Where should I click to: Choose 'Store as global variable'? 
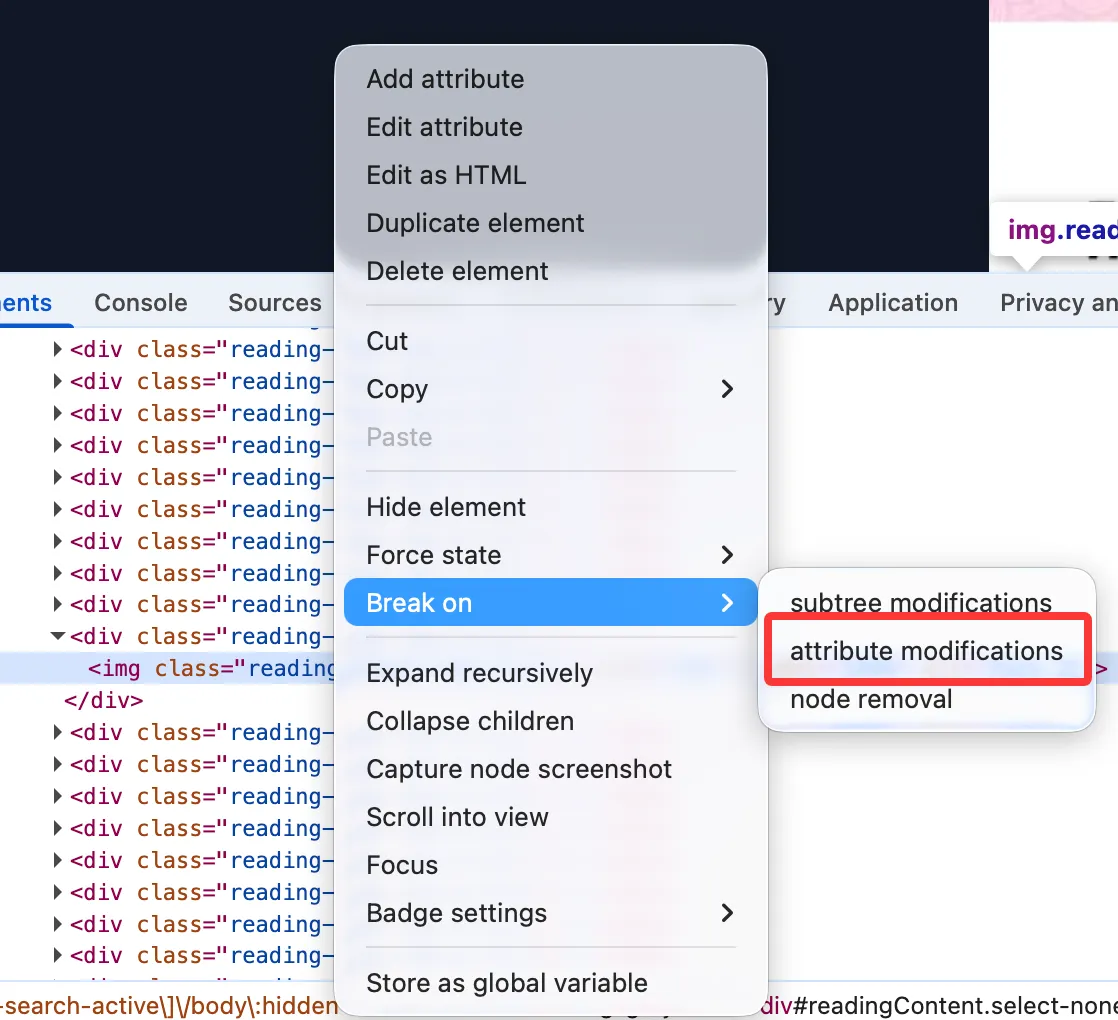pyautogui.click(x=507, y=983)
